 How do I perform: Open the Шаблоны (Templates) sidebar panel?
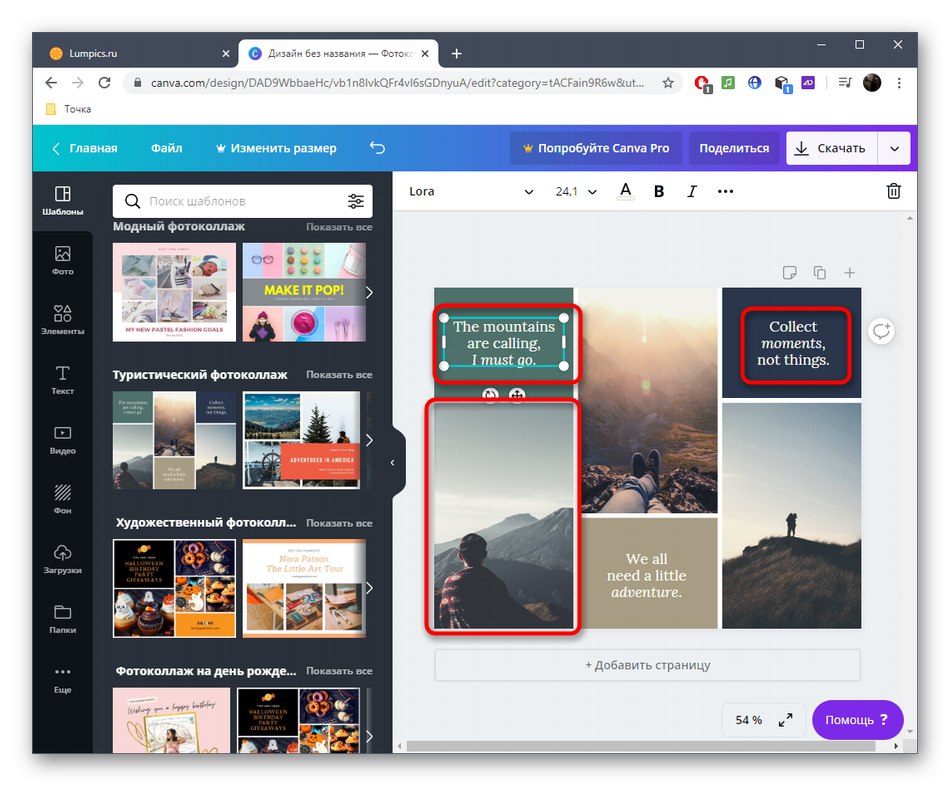[x=62, y=201]
